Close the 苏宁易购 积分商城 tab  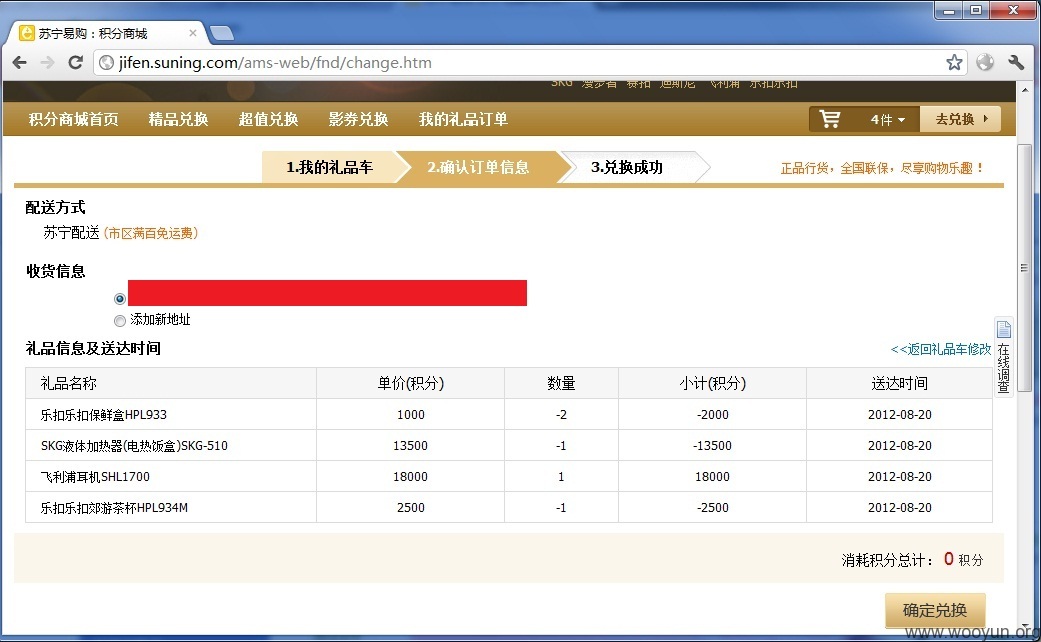tap(193, 33)
